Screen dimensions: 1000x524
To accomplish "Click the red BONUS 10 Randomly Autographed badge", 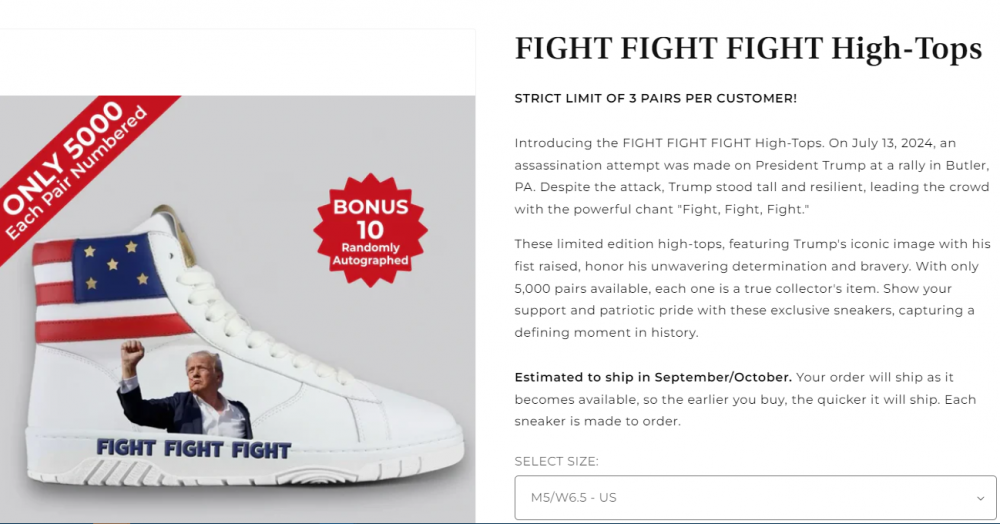I will pos(370,230).
